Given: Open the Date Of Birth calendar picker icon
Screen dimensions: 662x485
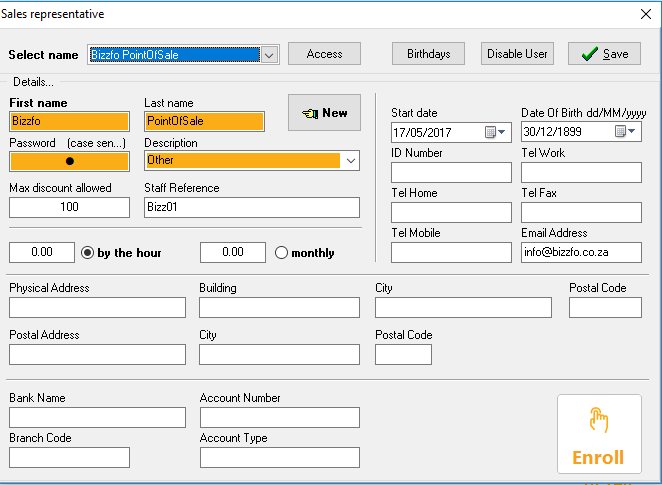Looking at the screenshot, I should click(x=625, y=131).
